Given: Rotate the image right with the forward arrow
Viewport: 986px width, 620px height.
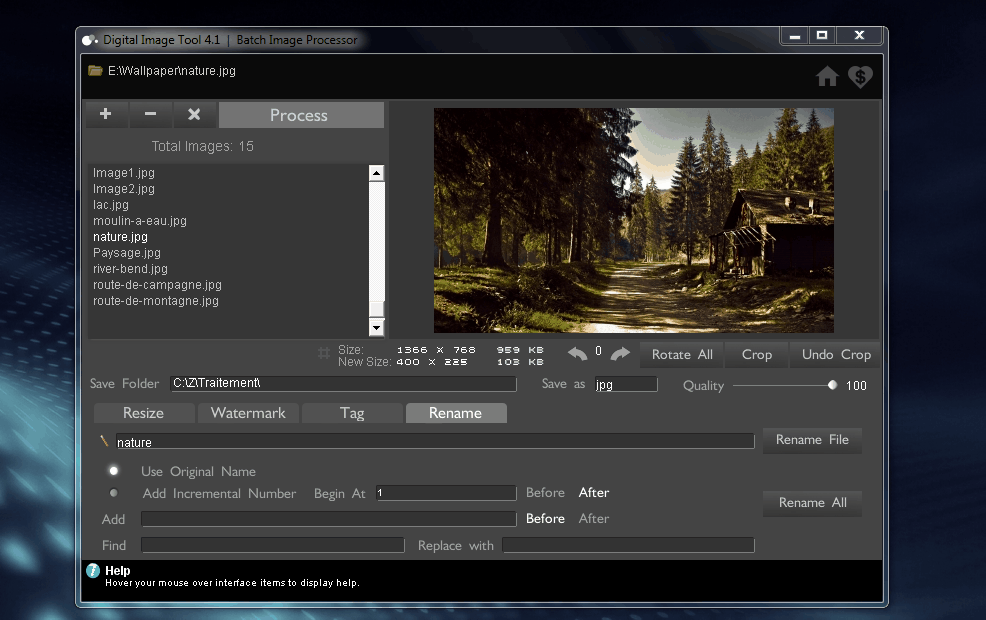Looking at the screenshot, I should tap(620, 354).
